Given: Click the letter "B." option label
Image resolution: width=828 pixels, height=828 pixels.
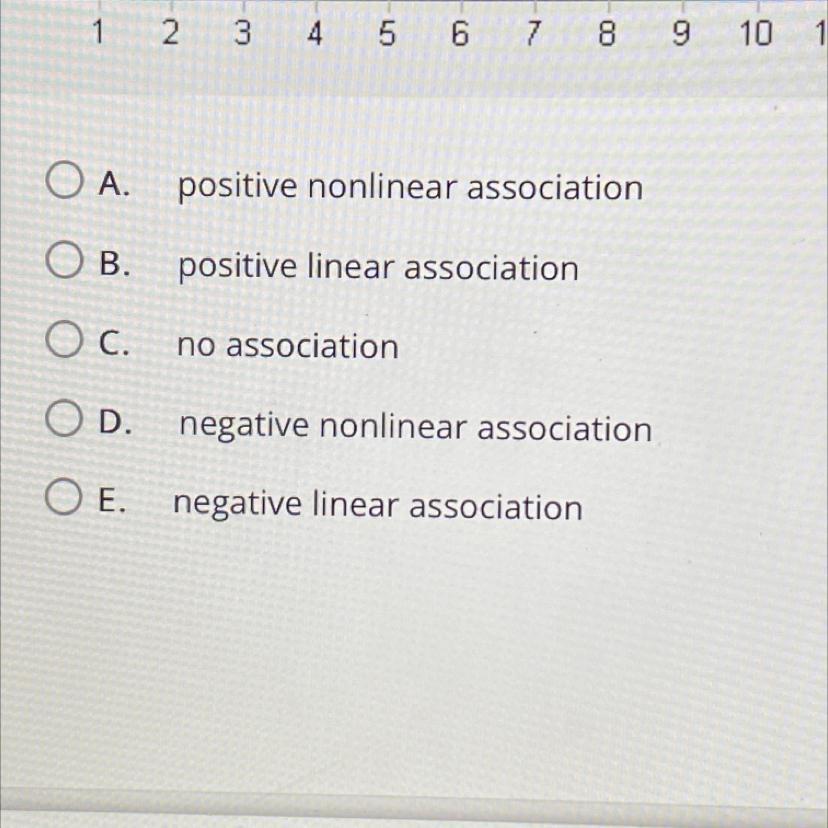Looking at the screenshot, I should click(115, 264).
